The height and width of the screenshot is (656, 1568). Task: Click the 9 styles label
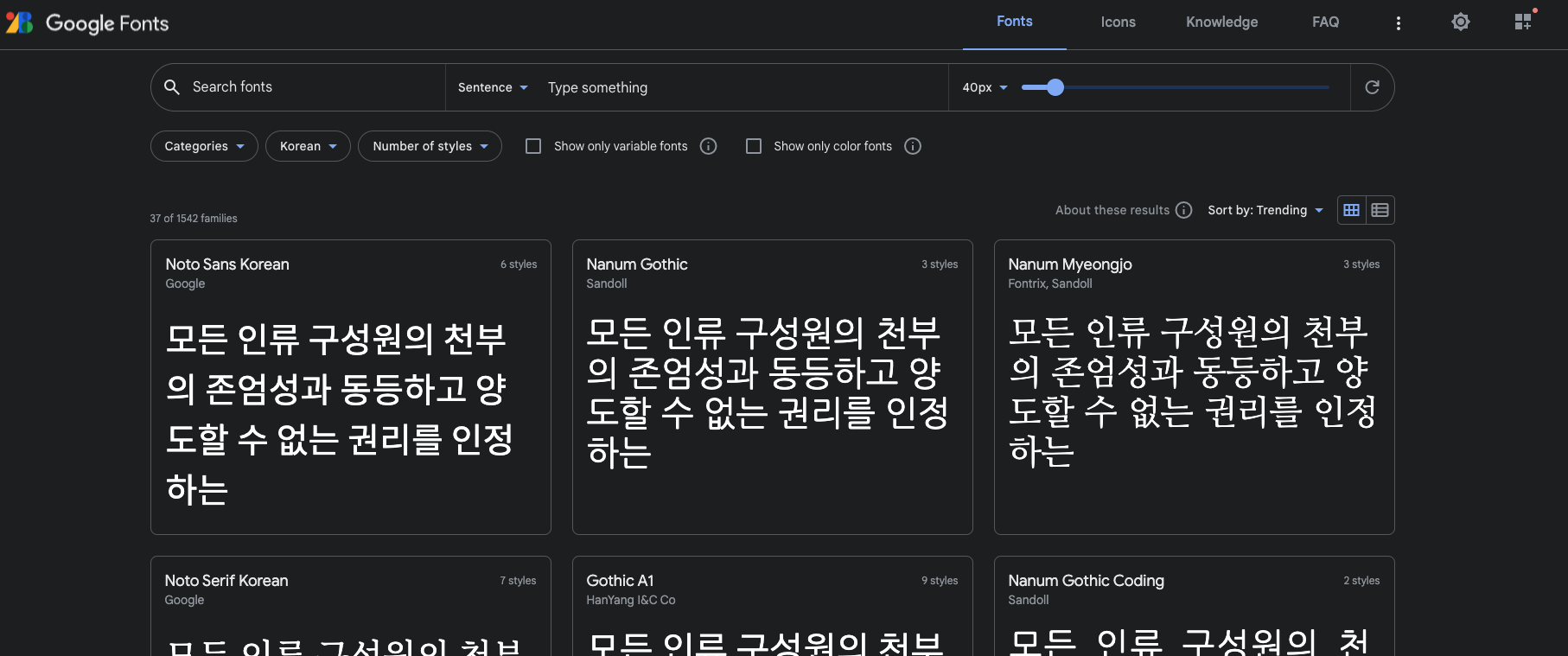click(940, 581)
